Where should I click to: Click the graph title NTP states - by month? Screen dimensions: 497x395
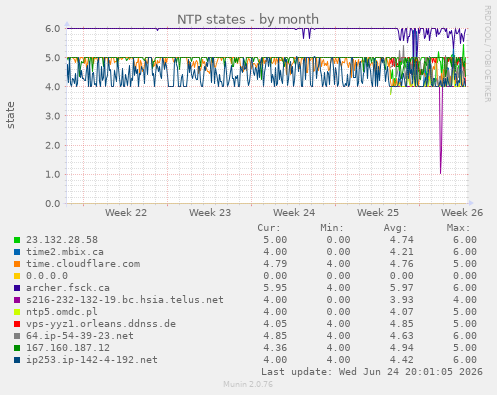click(248, 19)
